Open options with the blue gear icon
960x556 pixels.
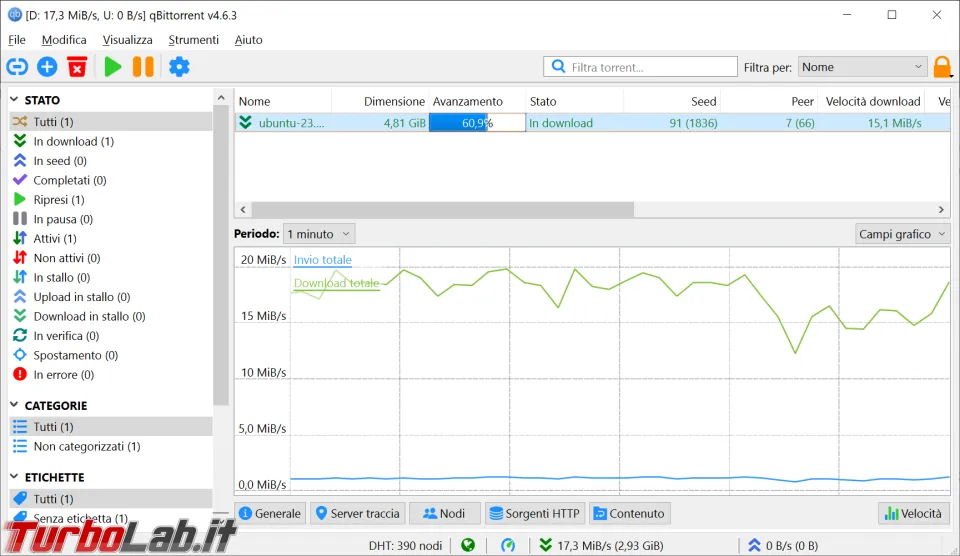tap(179, 67)
